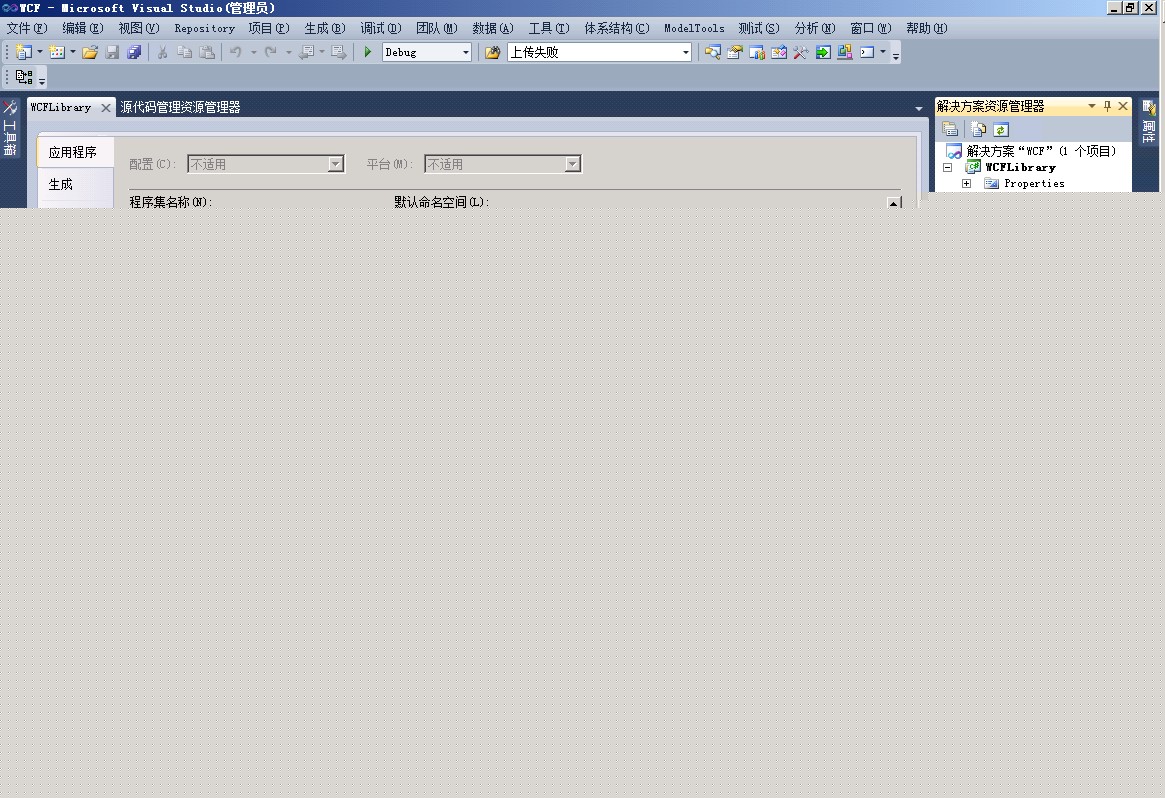The image size is (1165, 798).
Task: Close the Solution Explorer panel
Action: point(1123,106)
